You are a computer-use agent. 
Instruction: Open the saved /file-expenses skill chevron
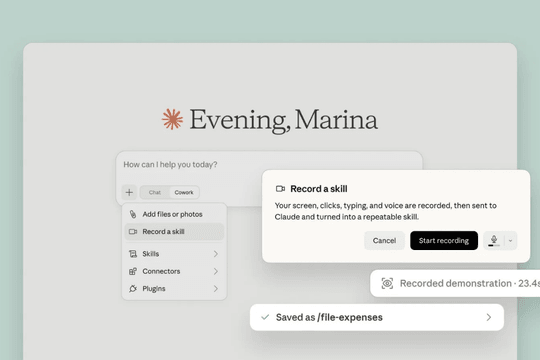tap(488, 317)
